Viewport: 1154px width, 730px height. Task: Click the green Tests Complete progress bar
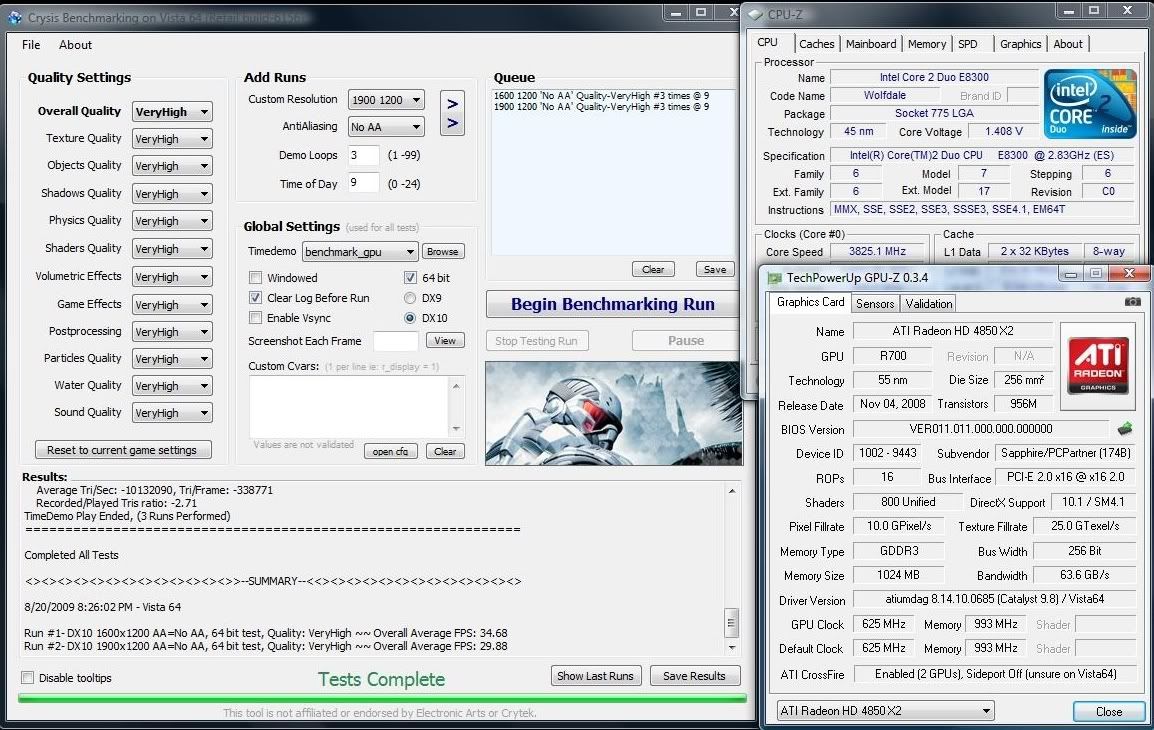point(382,698)
